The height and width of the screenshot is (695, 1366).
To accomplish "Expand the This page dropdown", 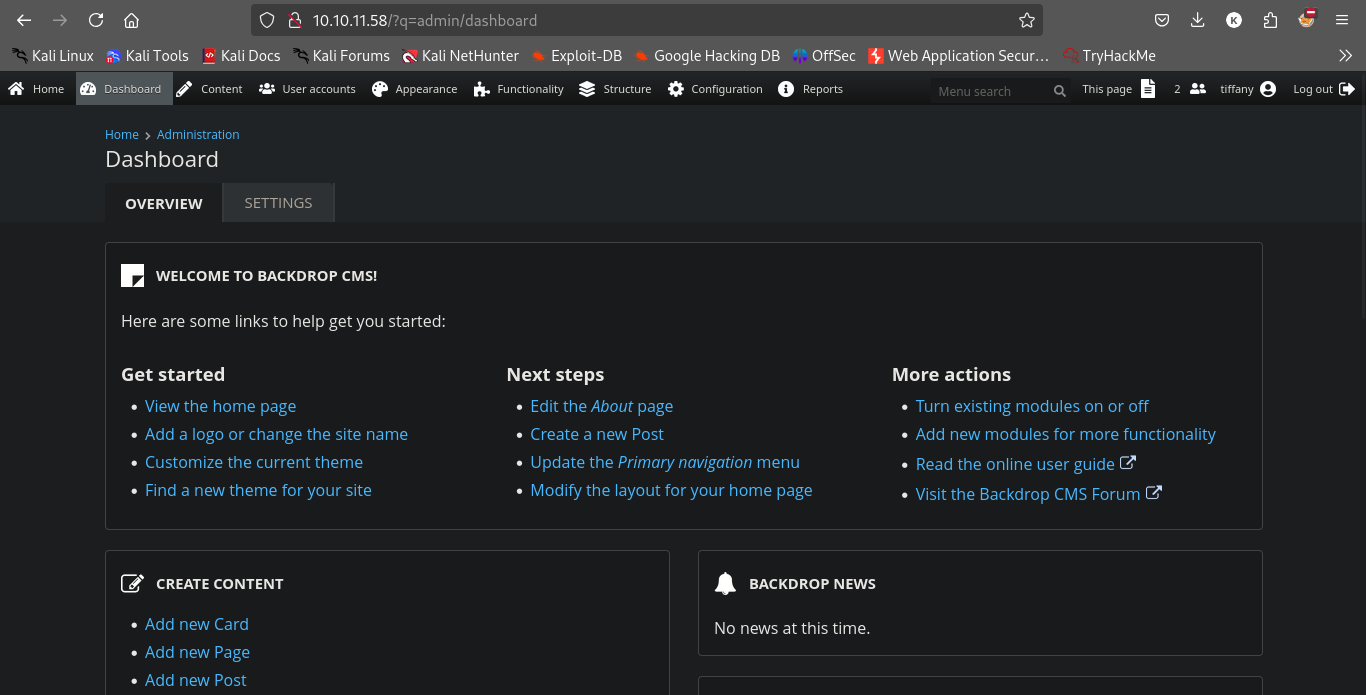I will (x=1118, y=89).
